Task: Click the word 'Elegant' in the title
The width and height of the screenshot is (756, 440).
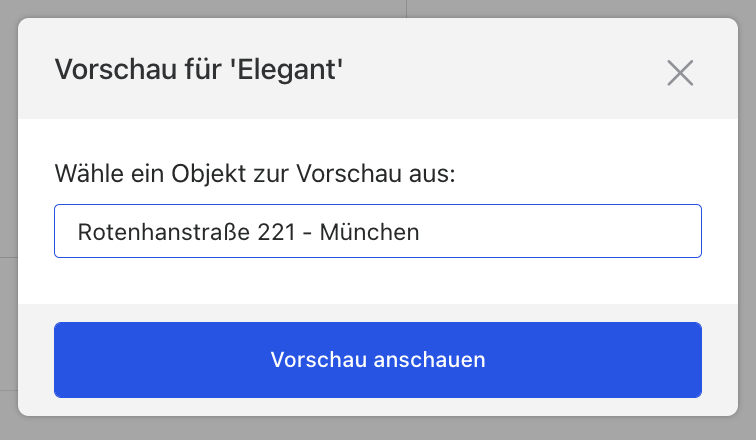Action: (x=296, y=70)
